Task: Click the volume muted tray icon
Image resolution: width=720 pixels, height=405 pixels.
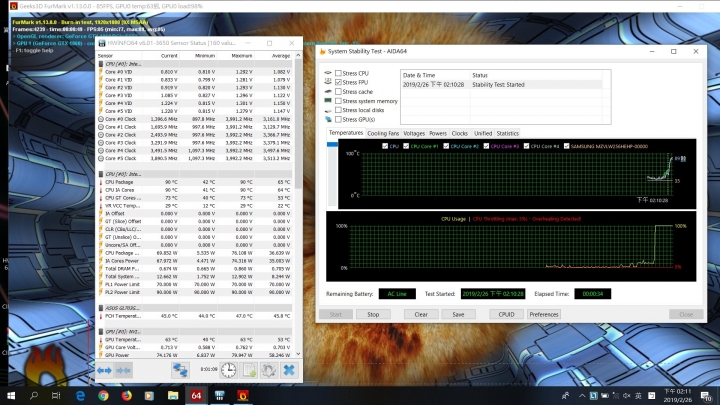Action: (x=627, y=395)
